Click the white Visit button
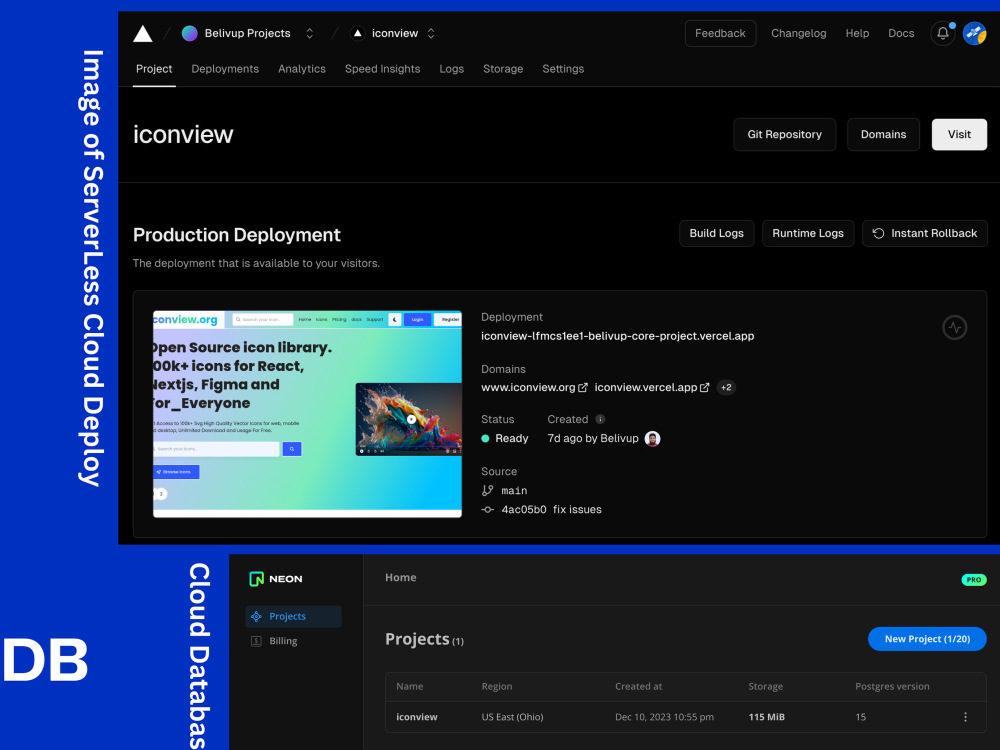The height and width of the screenshot is (750, 1000). pyautogui.click(x=959, y=135)
